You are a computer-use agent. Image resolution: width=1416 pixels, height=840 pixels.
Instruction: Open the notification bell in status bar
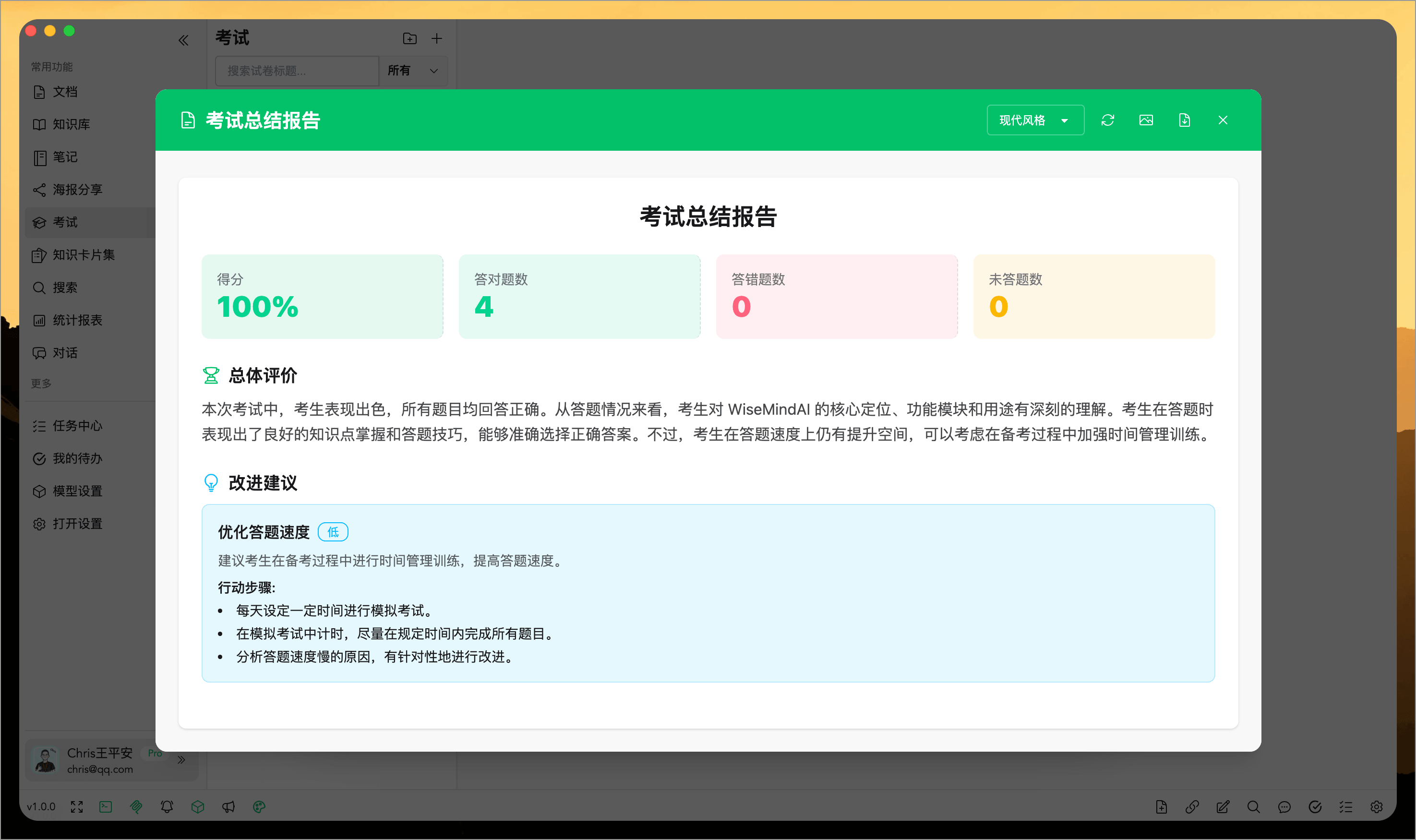click(x=167, y=806)
